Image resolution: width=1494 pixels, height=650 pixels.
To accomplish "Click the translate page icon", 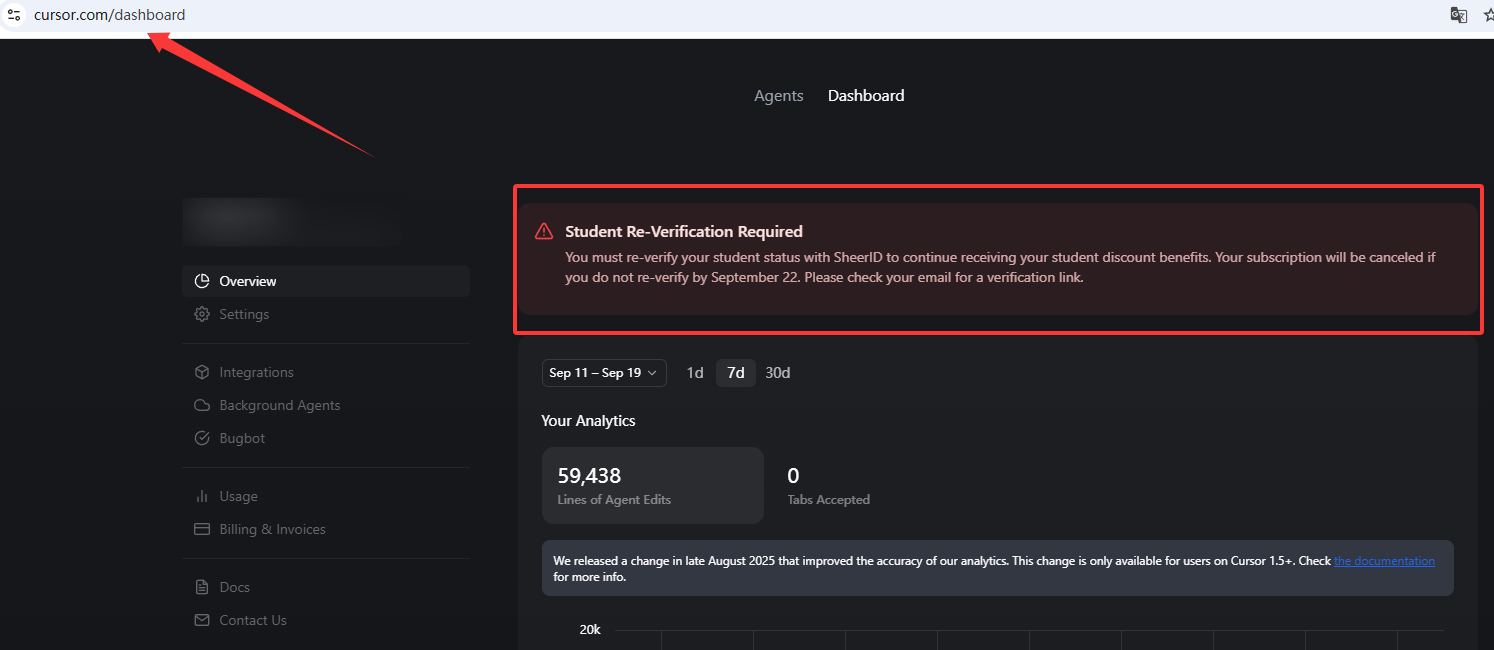I will coord(1459,15).
